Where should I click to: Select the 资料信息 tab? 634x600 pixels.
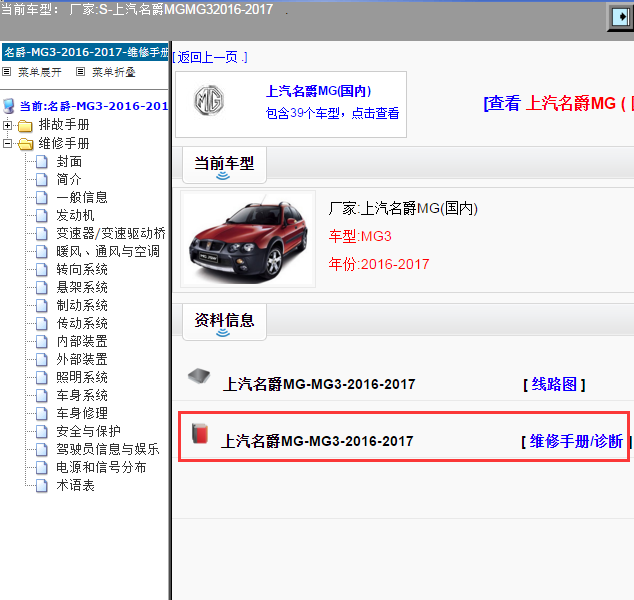(224, 322)
